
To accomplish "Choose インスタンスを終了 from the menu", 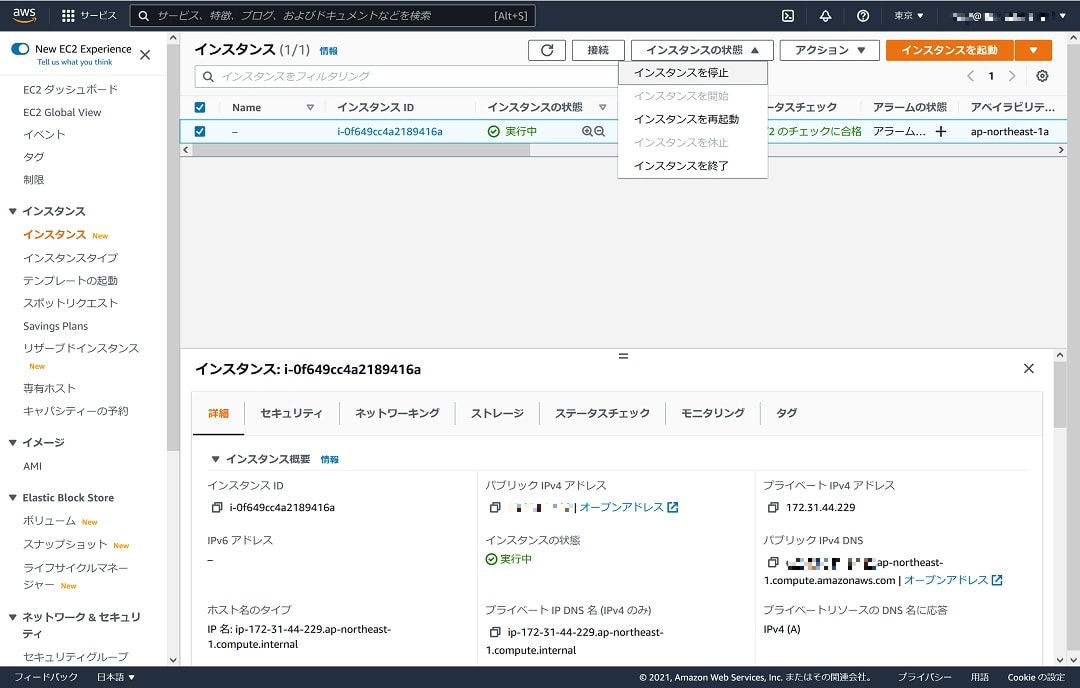I will click(x=693, y=165).
